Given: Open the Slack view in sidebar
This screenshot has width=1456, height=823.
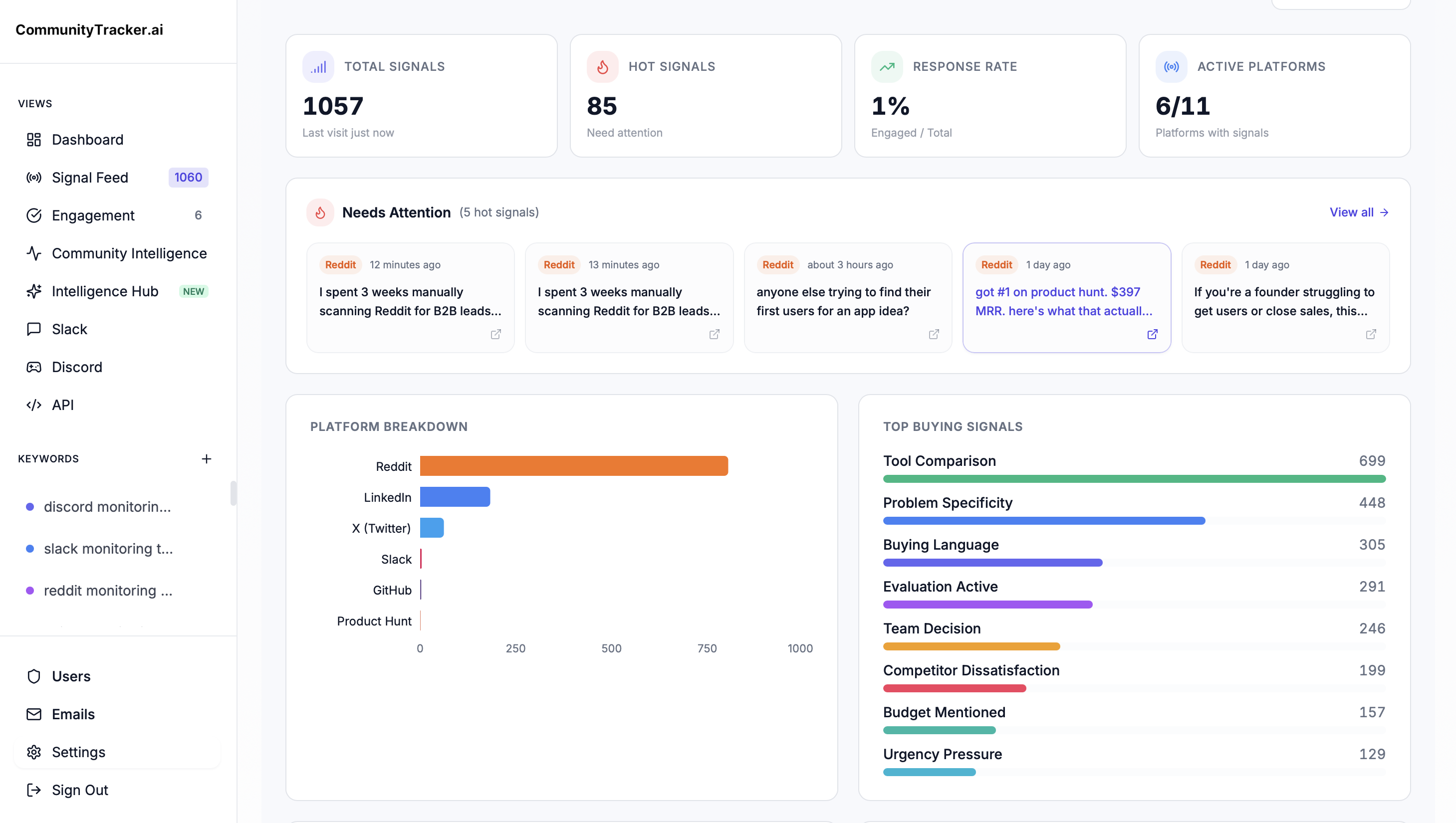Looking at the screenshot, I should [69, 329].
